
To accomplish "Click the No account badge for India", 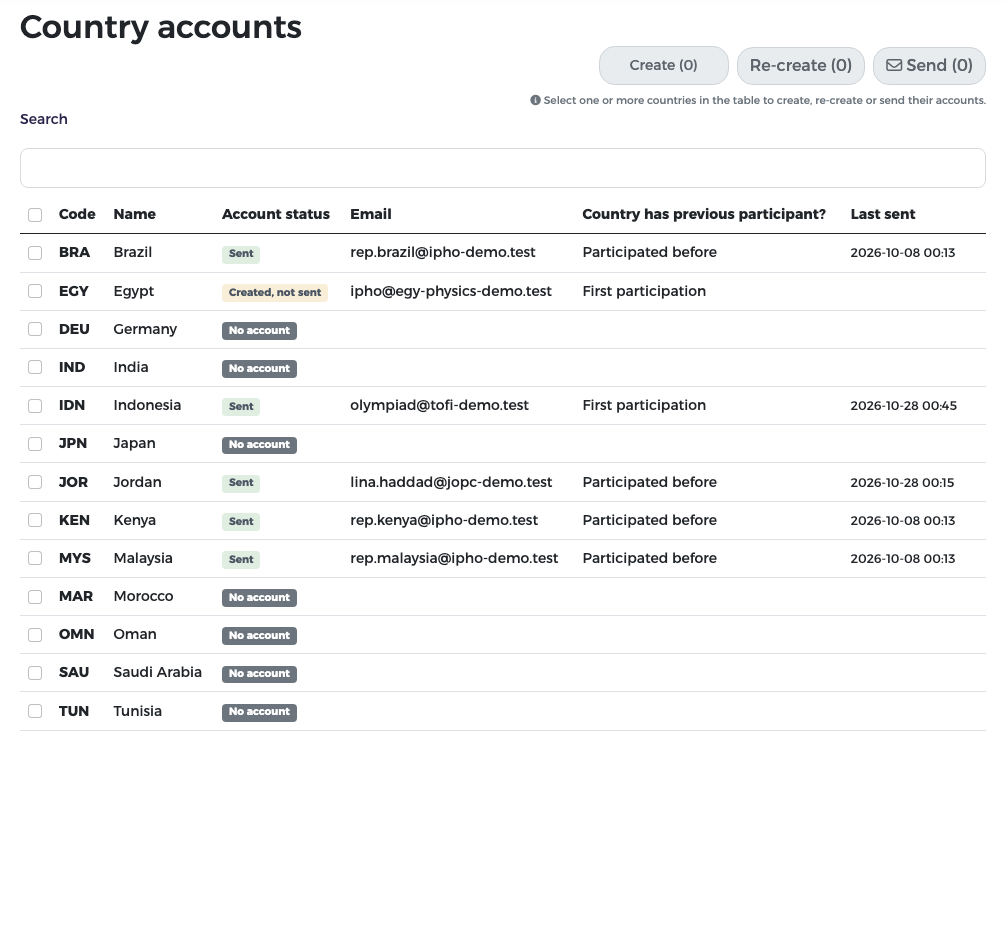I will [259, 368].
